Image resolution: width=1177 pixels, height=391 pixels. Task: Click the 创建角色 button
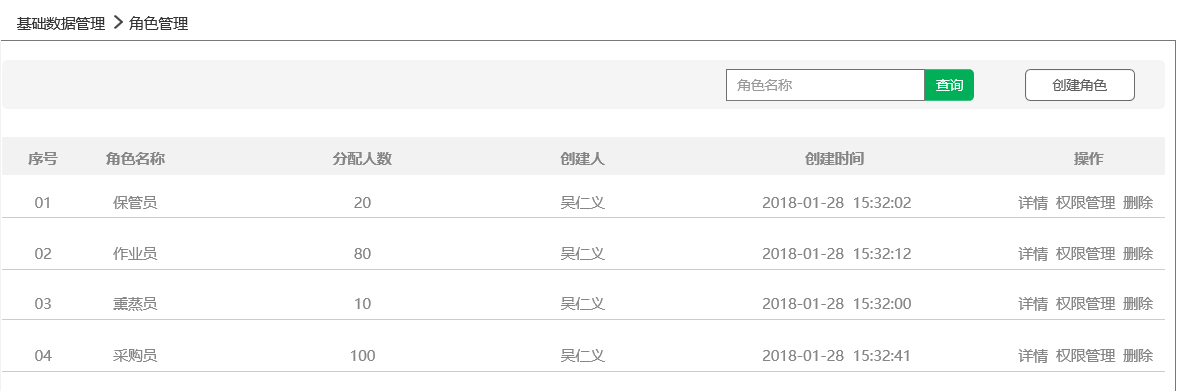[1079, 85]
